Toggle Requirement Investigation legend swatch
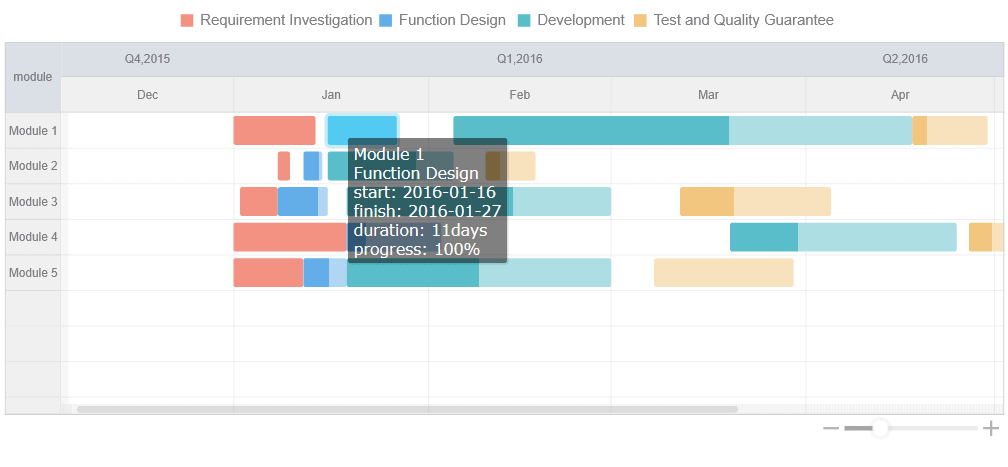 tap(187, 20)
